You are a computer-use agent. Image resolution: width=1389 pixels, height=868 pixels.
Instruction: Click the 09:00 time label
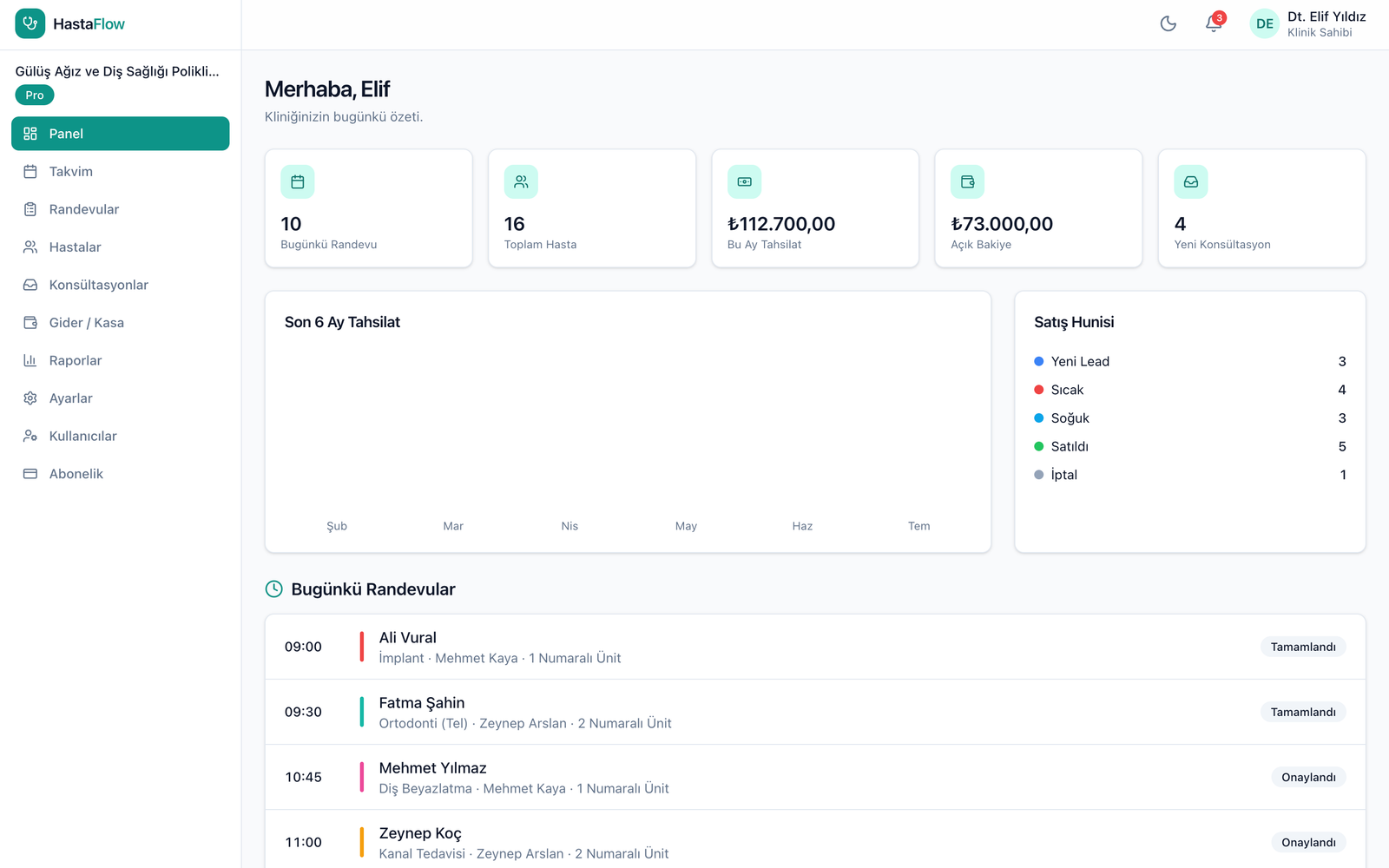coord(303,647)
